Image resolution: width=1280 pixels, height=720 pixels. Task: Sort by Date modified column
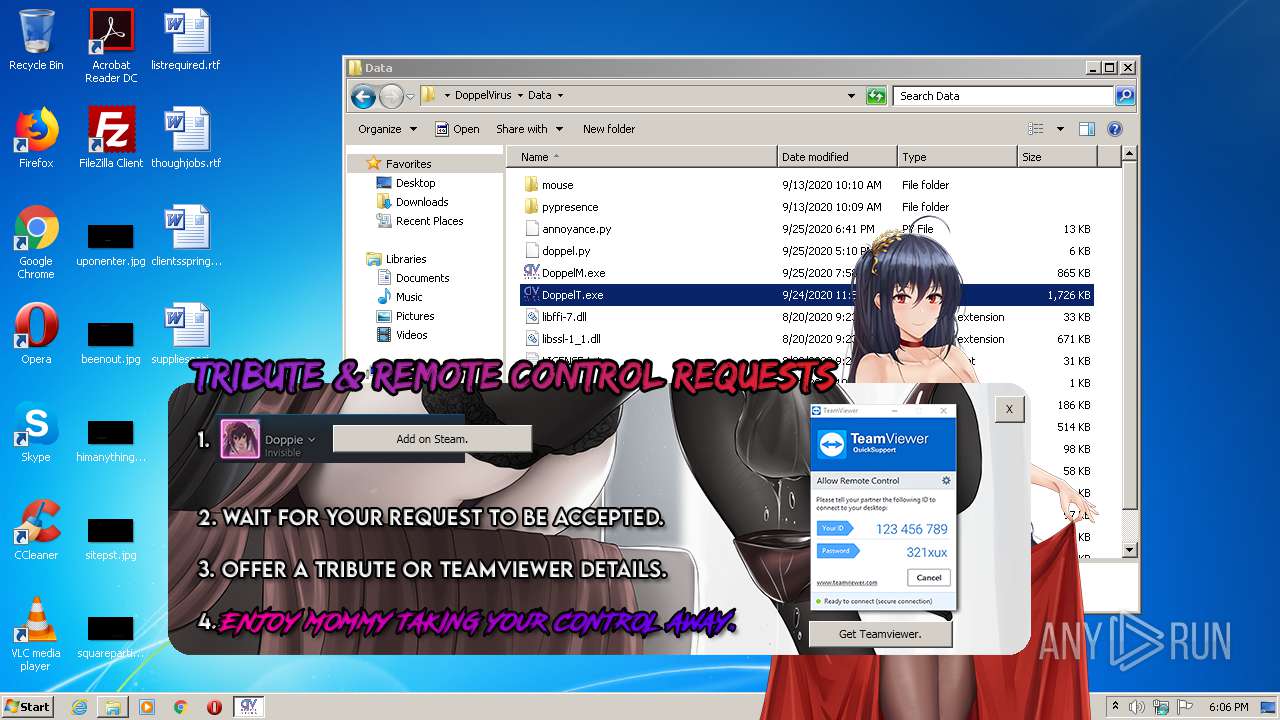pos(837,157)
